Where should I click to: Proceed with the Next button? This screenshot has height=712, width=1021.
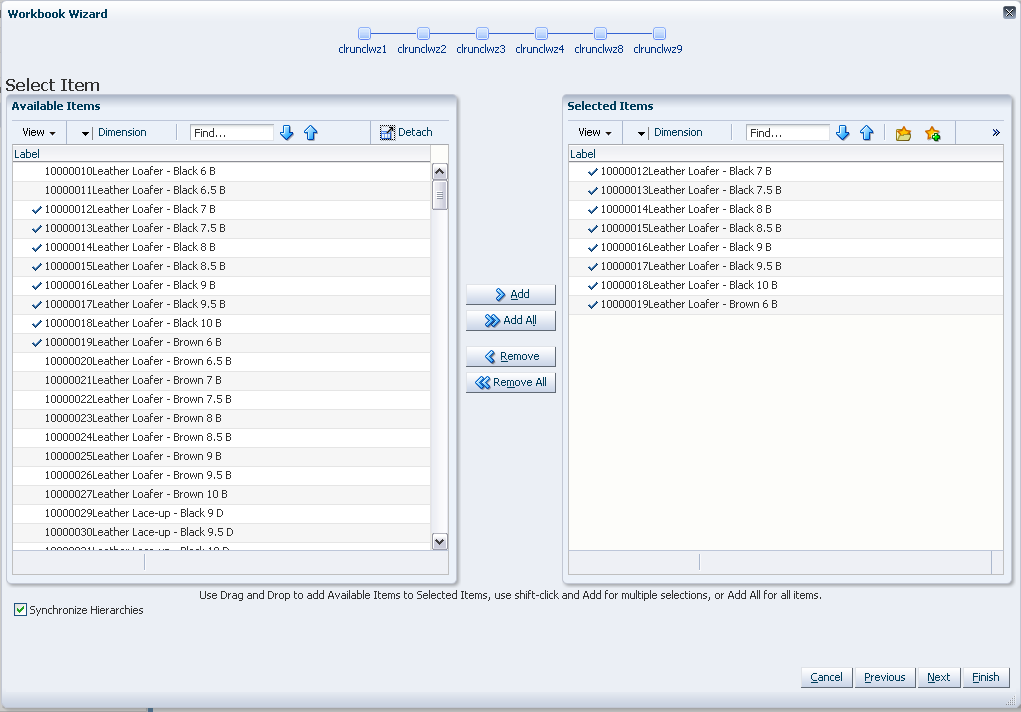pyautogui.click(x=938, y=677)
